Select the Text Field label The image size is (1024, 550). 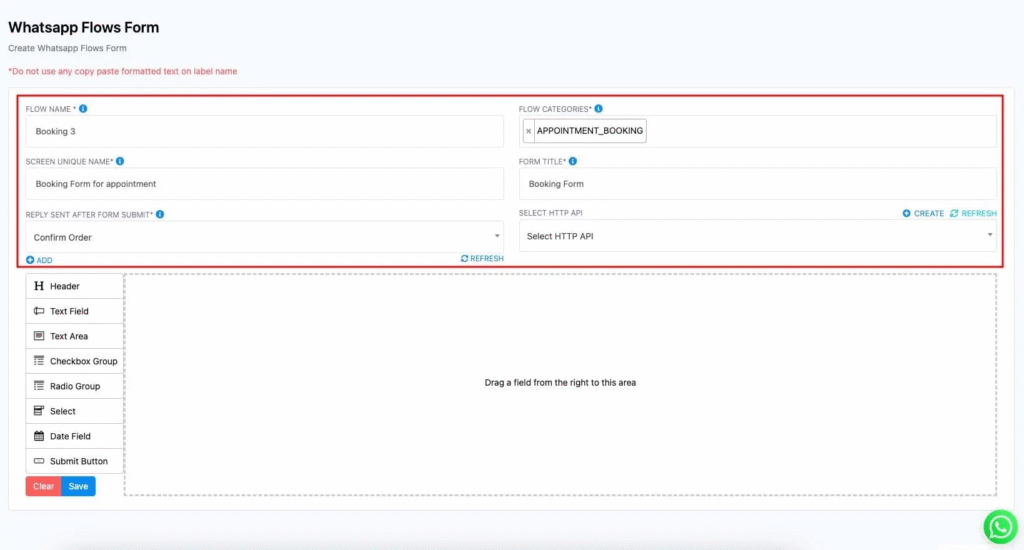click(x=69, y=311)
